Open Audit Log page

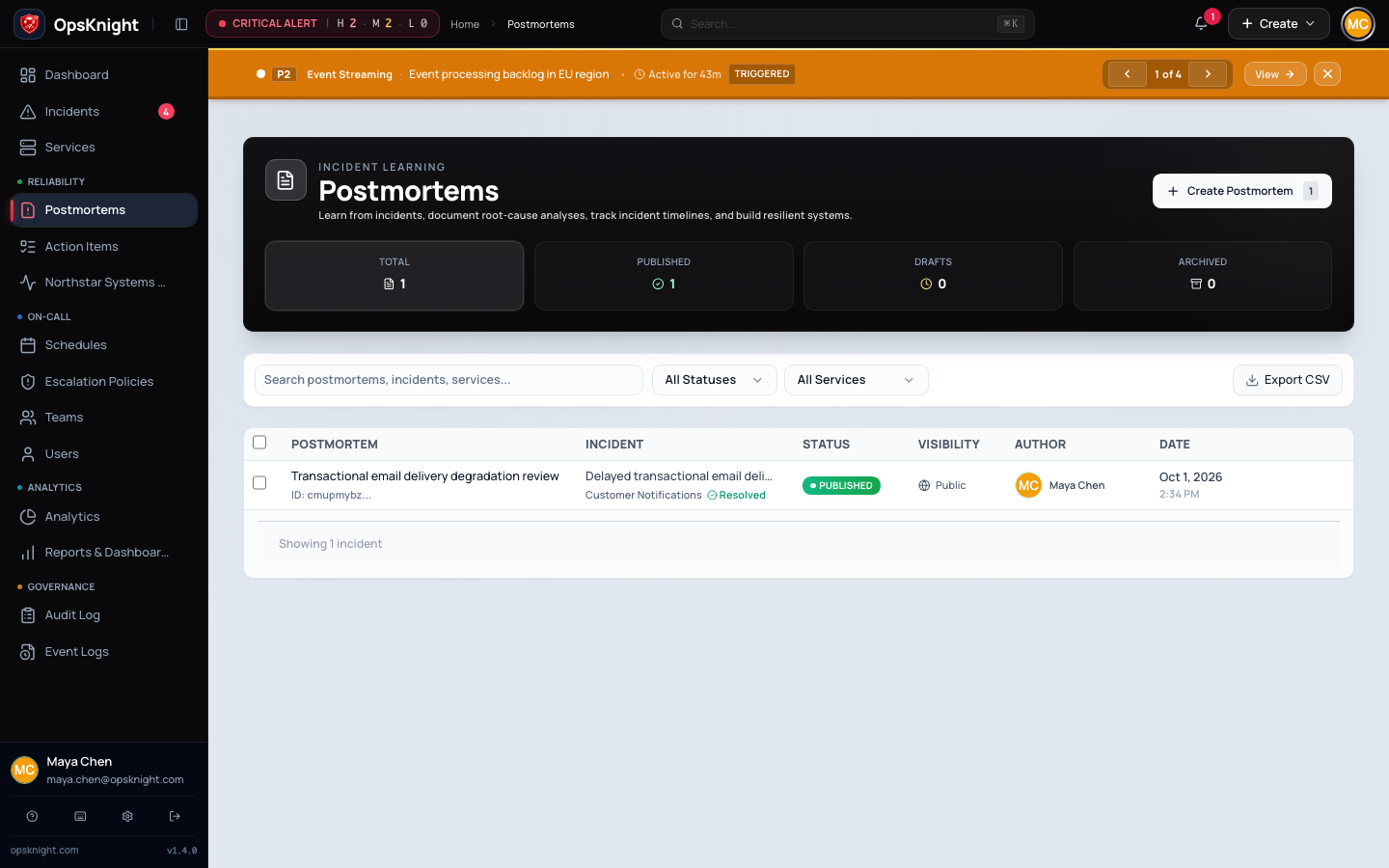(x=104, y=615)
